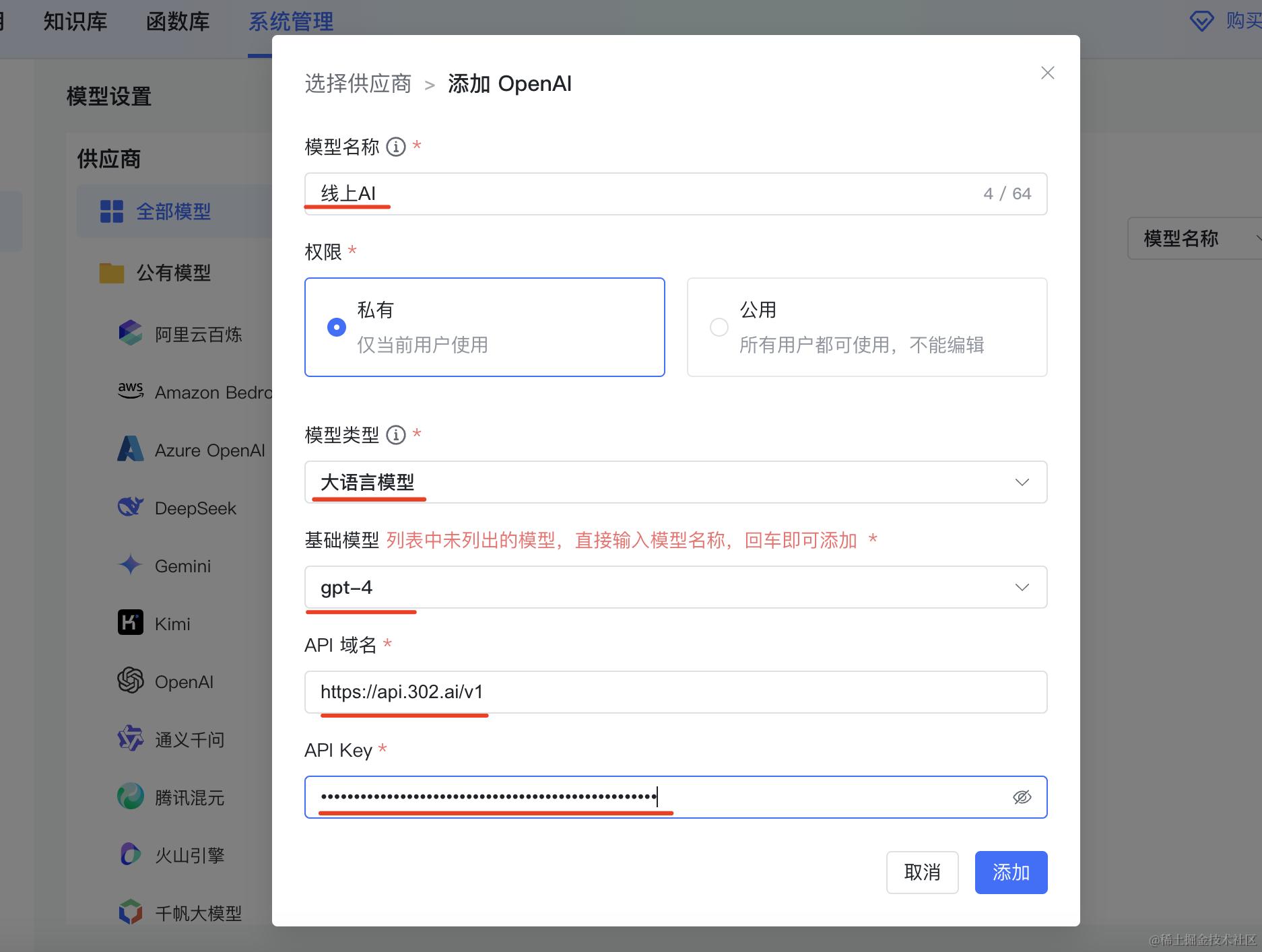Click the 购买 purchase link text
The image size is (1262, 952).
(x=1243, y=21)
